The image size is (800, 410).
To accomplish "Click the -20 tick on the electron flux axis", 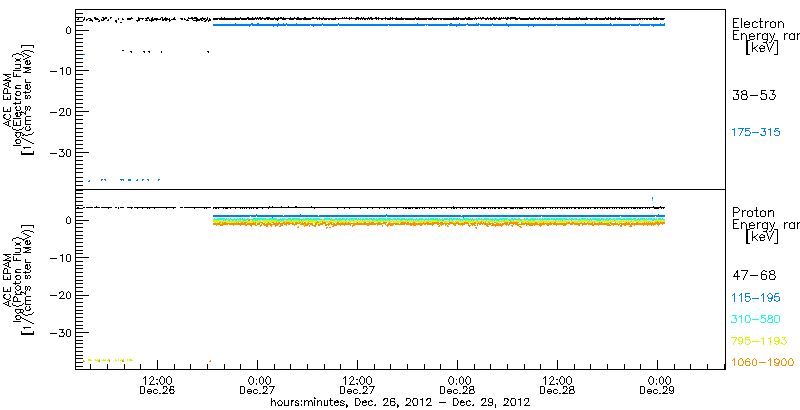I will 63,111.
